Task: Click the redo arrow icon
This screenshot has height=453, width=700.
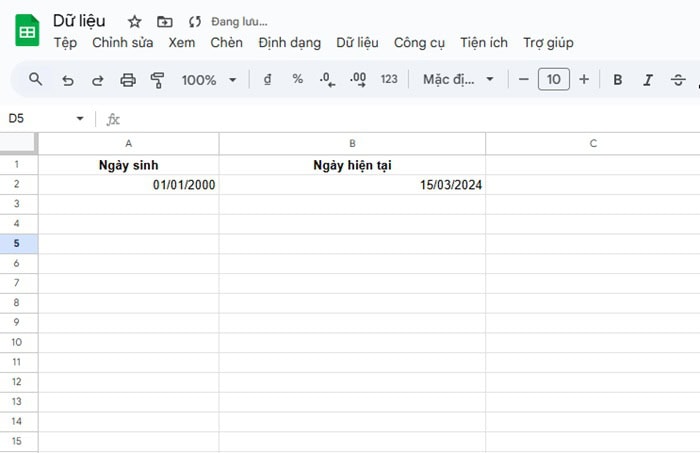Action: click(97, 79)
